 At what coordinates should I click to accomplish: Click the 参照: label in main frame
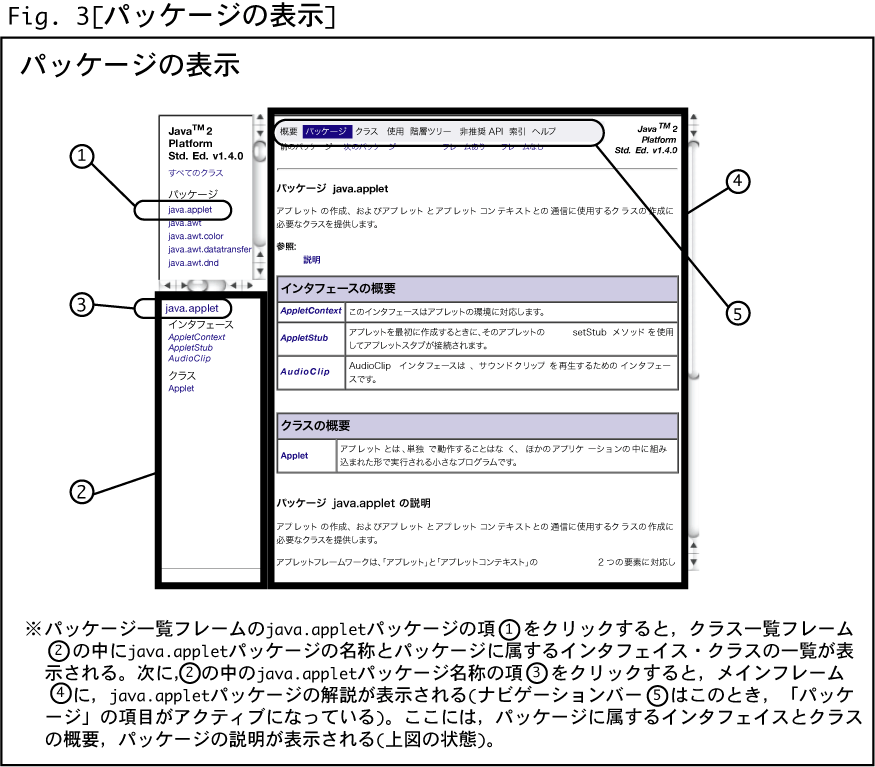pos(286,246)
